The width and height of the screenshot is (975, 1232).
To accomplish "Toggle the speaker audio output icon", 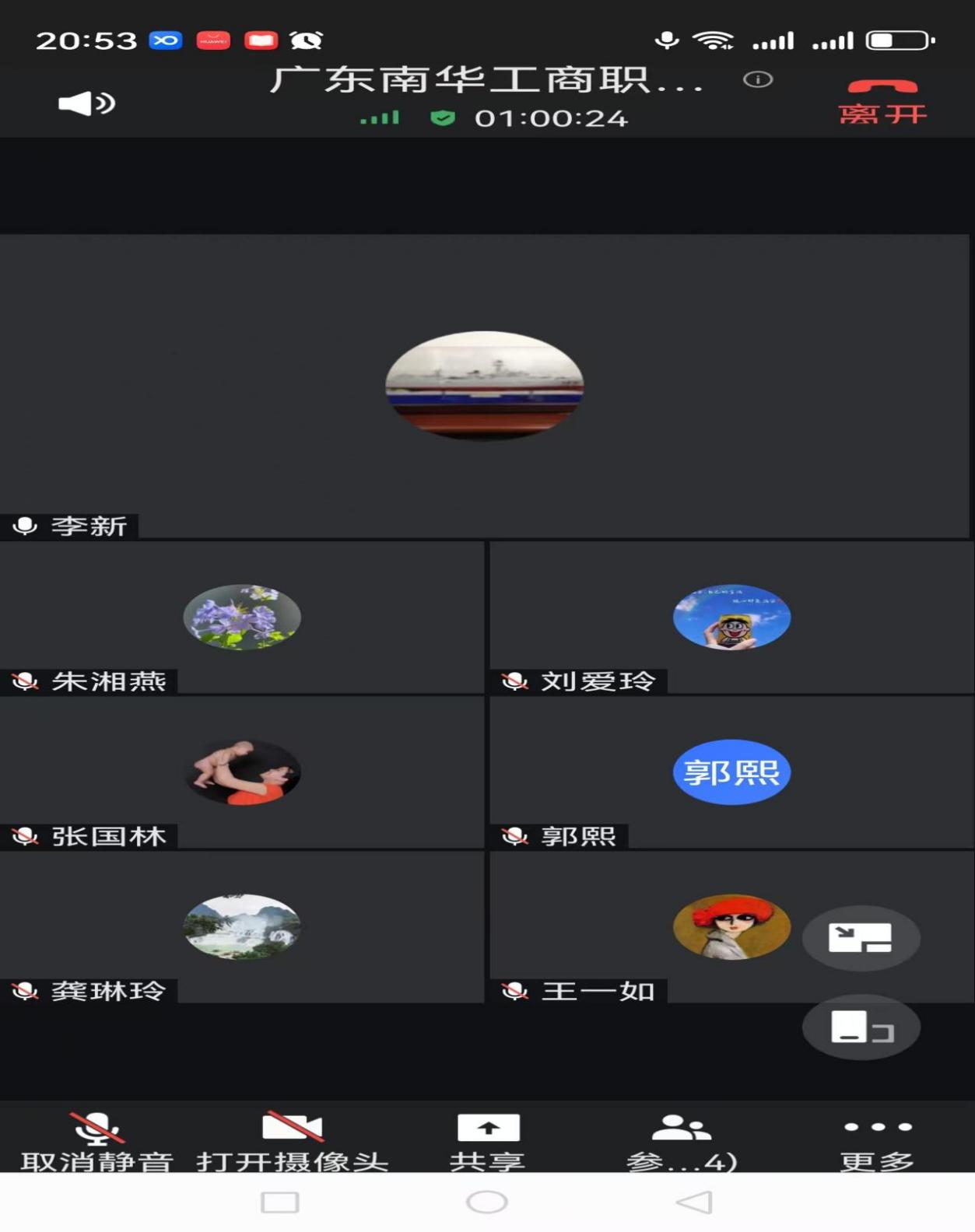I will [x=87, y=103].
